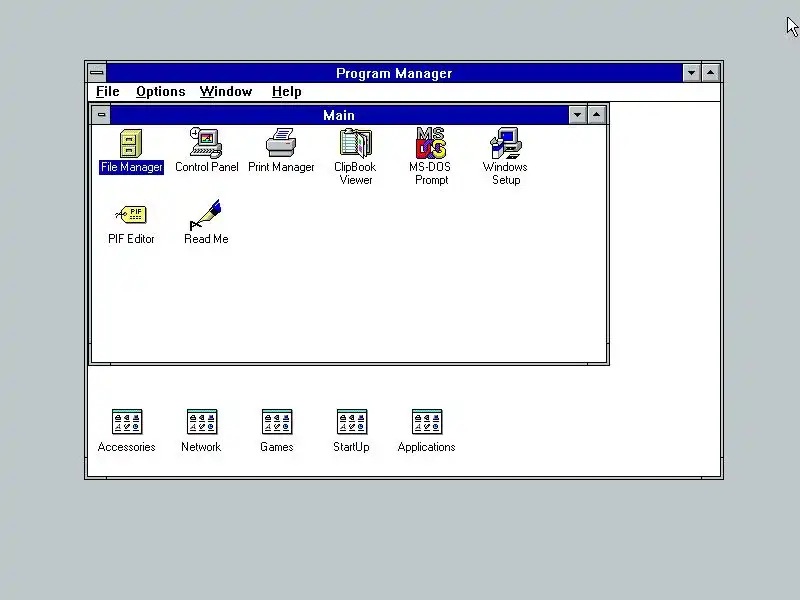Minimize the Main group window
Viewport: 800px width, 600px height.
point(577,115)
